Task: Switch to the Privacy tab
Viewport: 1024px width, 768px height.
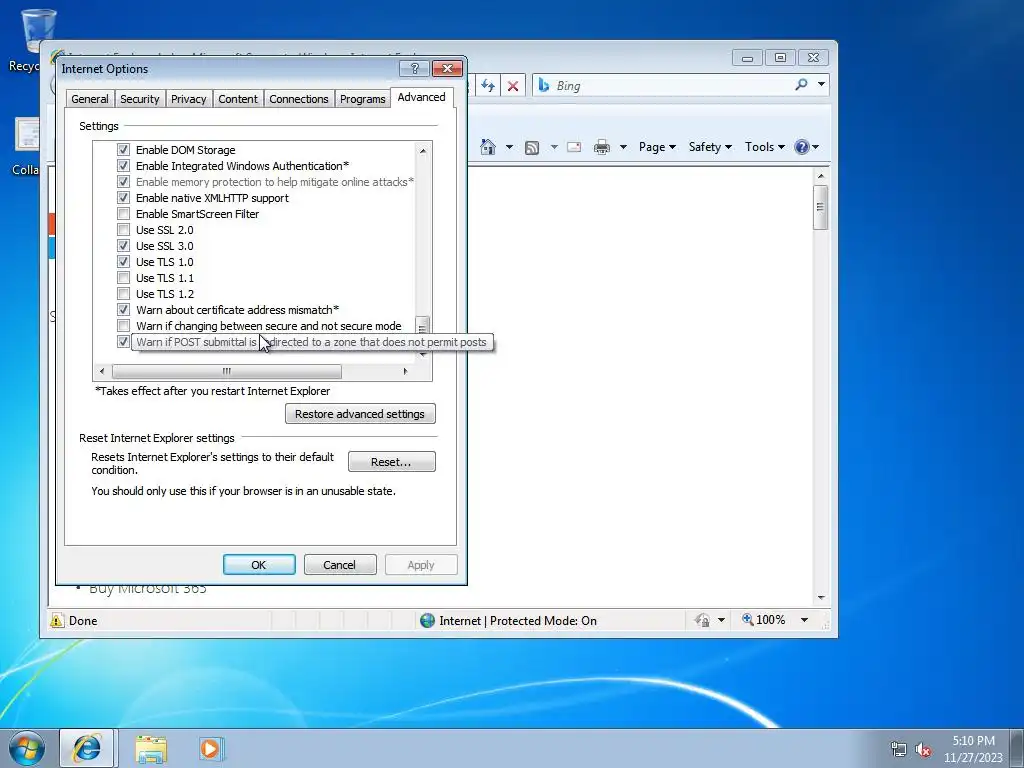Action: (x=189, y=99)
